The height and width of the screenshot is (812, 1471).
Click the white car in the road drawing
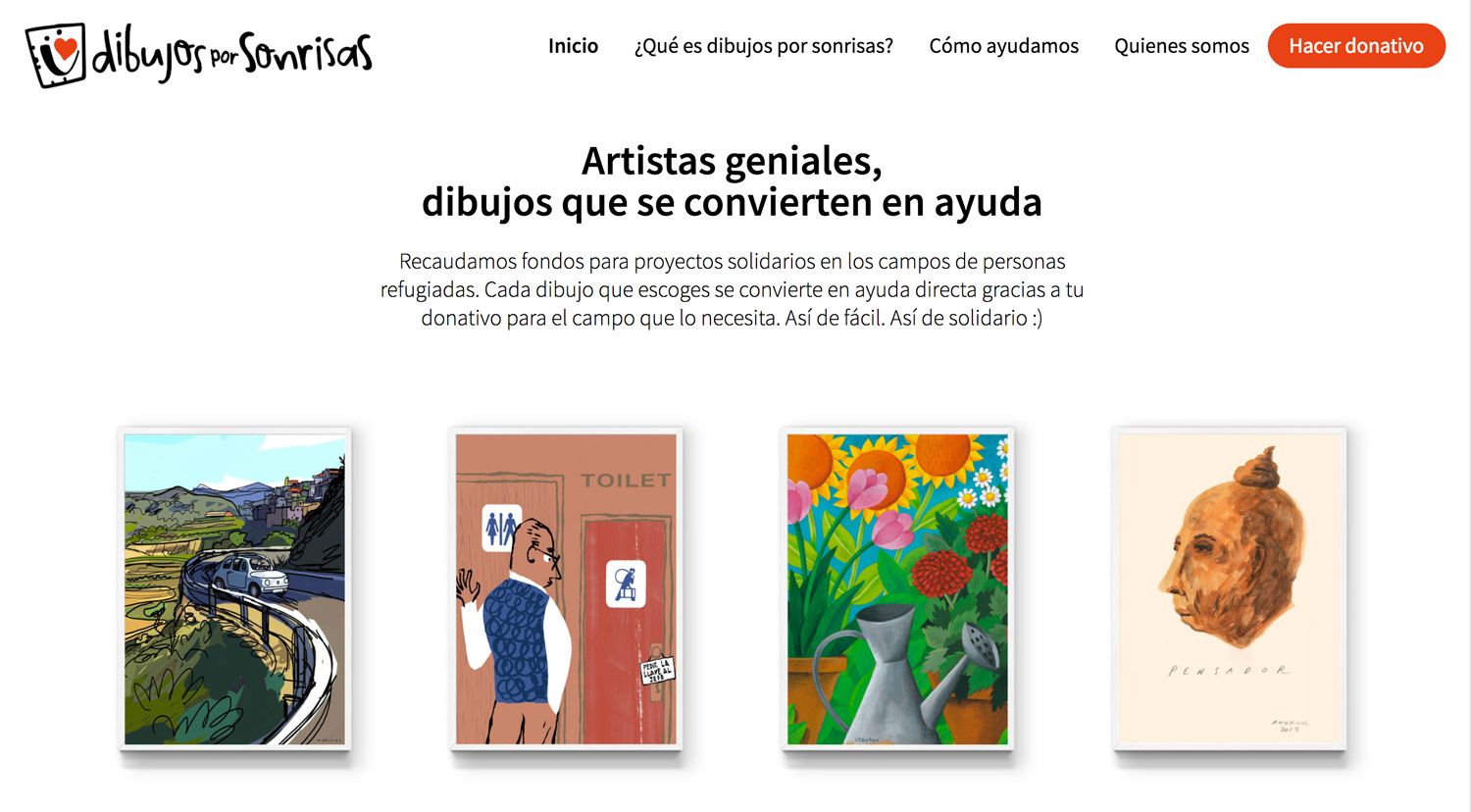tap(250, 576)
